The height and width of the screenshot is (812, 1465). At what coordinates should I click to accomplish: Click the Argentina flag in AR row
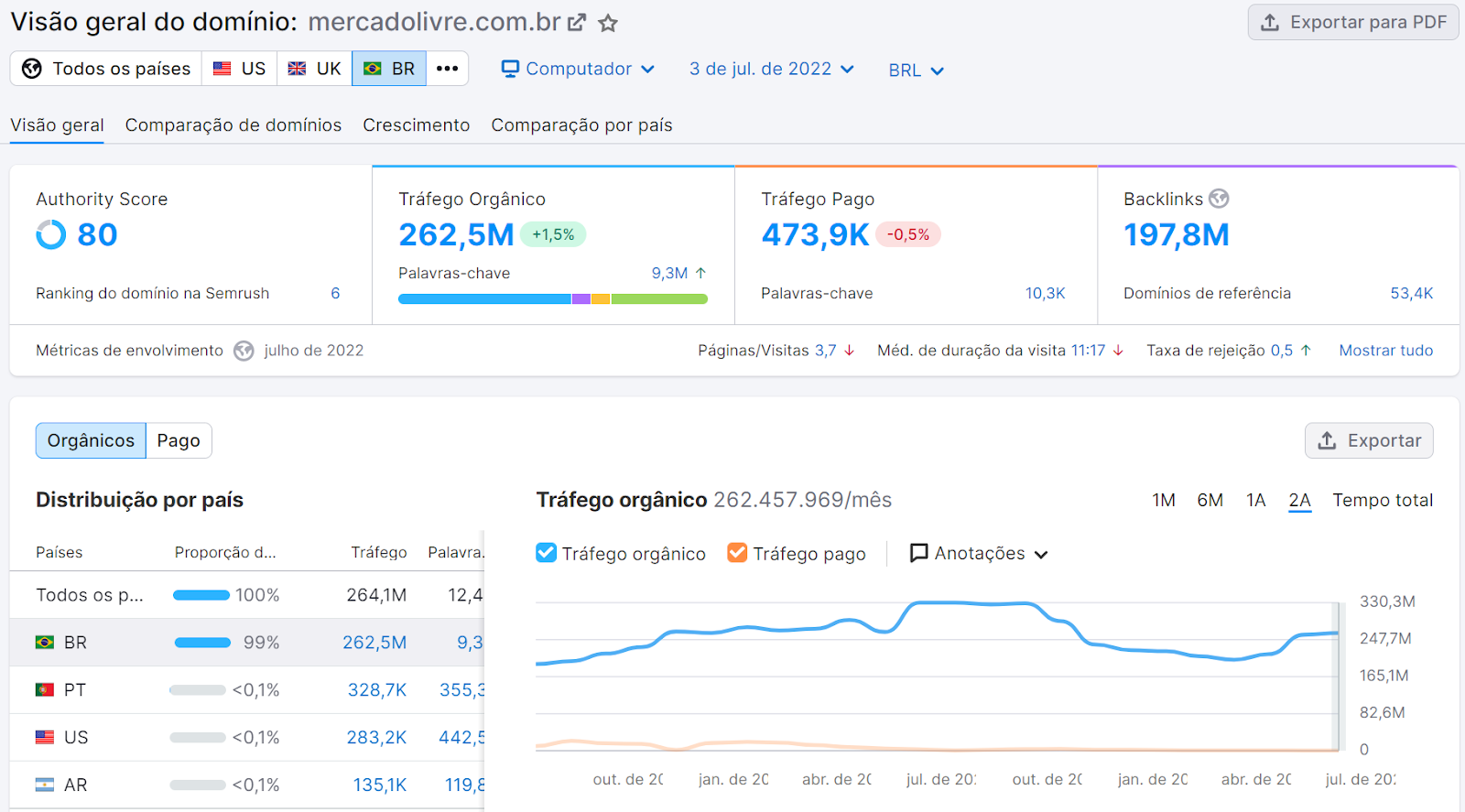[45, 785]
